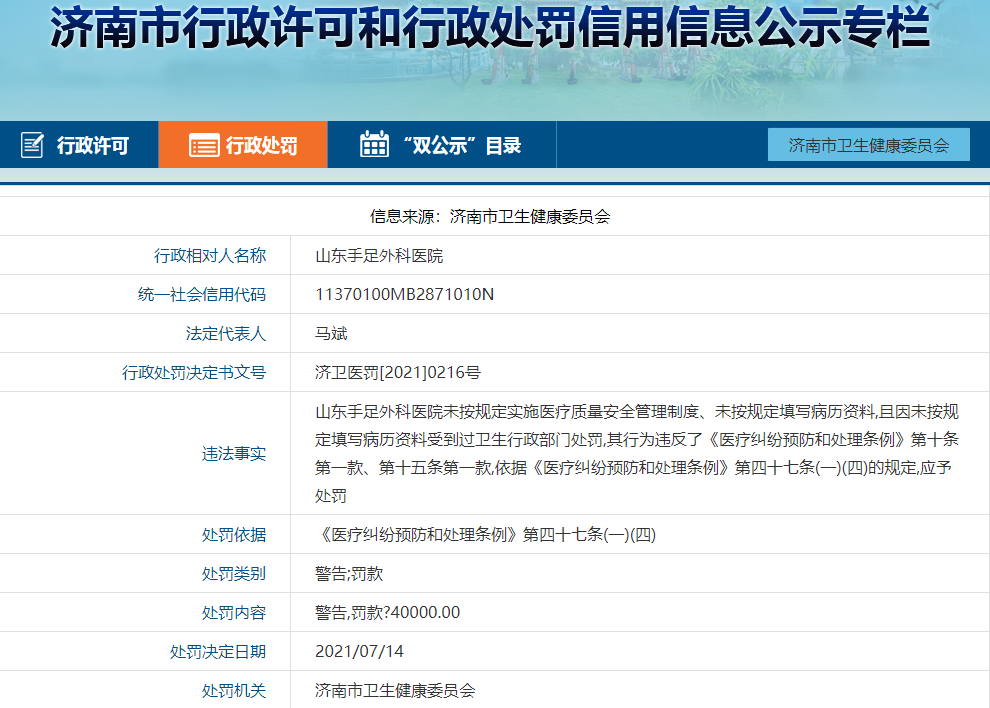Click the label 违法事实
990x708 pixels.
coord(234,453)
